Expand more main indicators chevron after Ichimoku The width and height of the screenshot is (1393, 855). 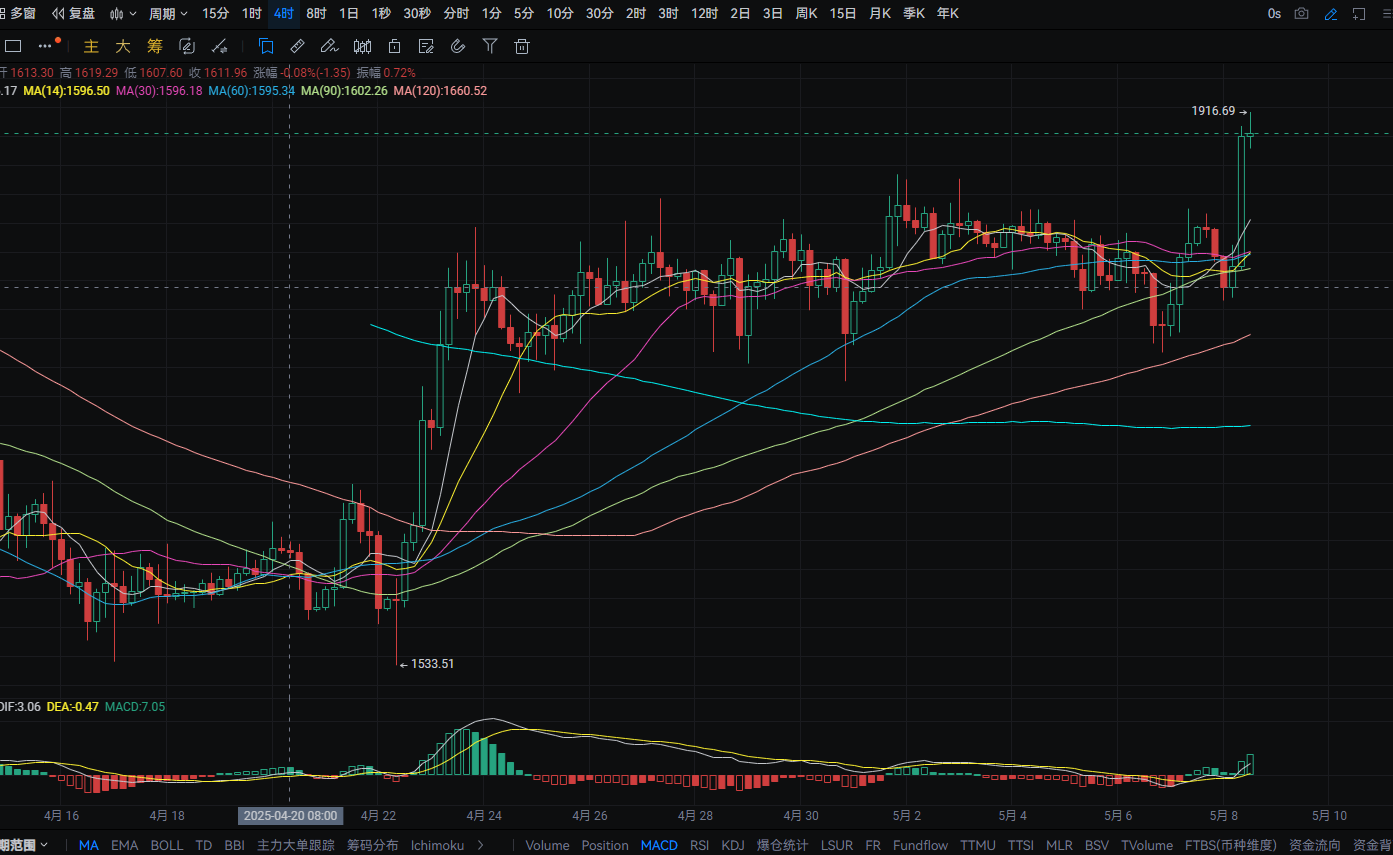(480, 845)
